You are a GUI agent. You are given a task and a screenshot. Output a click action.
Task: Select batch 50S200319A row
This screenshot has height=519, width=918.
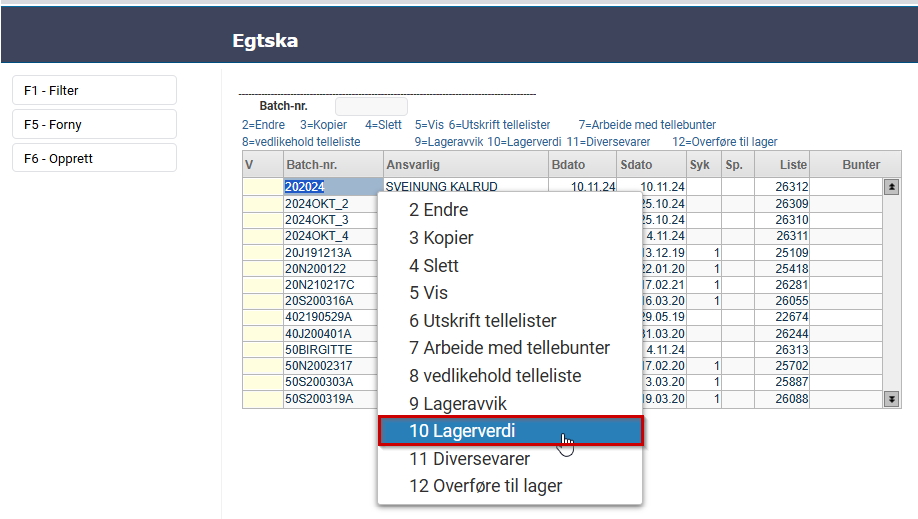pos(331,399)
